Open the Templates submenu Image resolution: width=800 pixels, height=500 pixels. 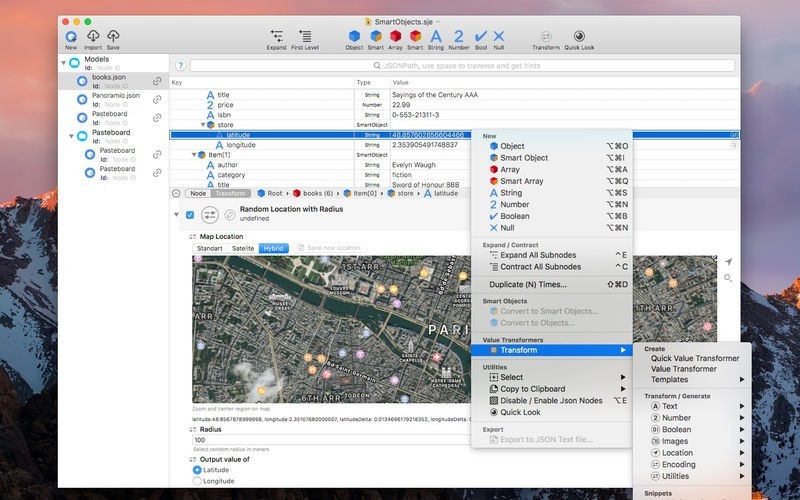coord(692,380)
